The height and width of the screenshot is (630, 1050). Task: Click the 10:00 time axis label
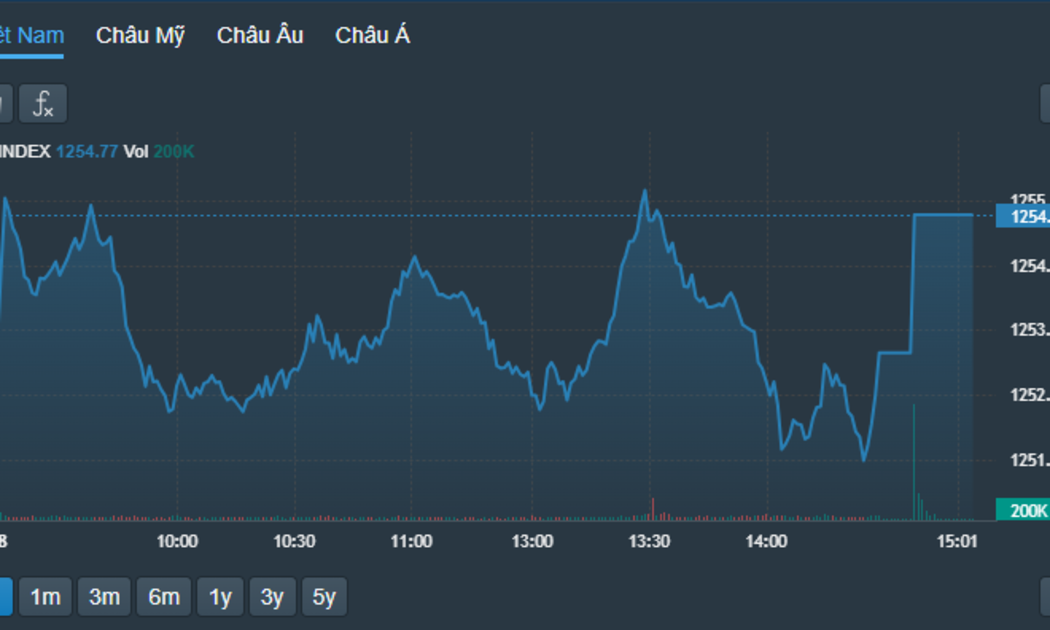click(x=177, y=541)
